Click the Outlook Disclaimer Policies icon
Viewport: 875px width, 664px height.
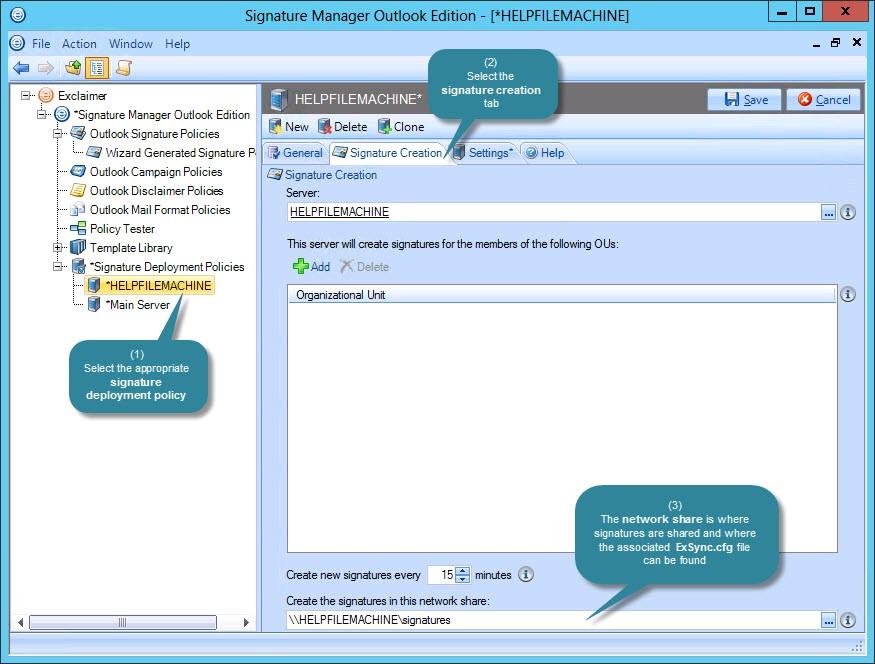[78, 190]
